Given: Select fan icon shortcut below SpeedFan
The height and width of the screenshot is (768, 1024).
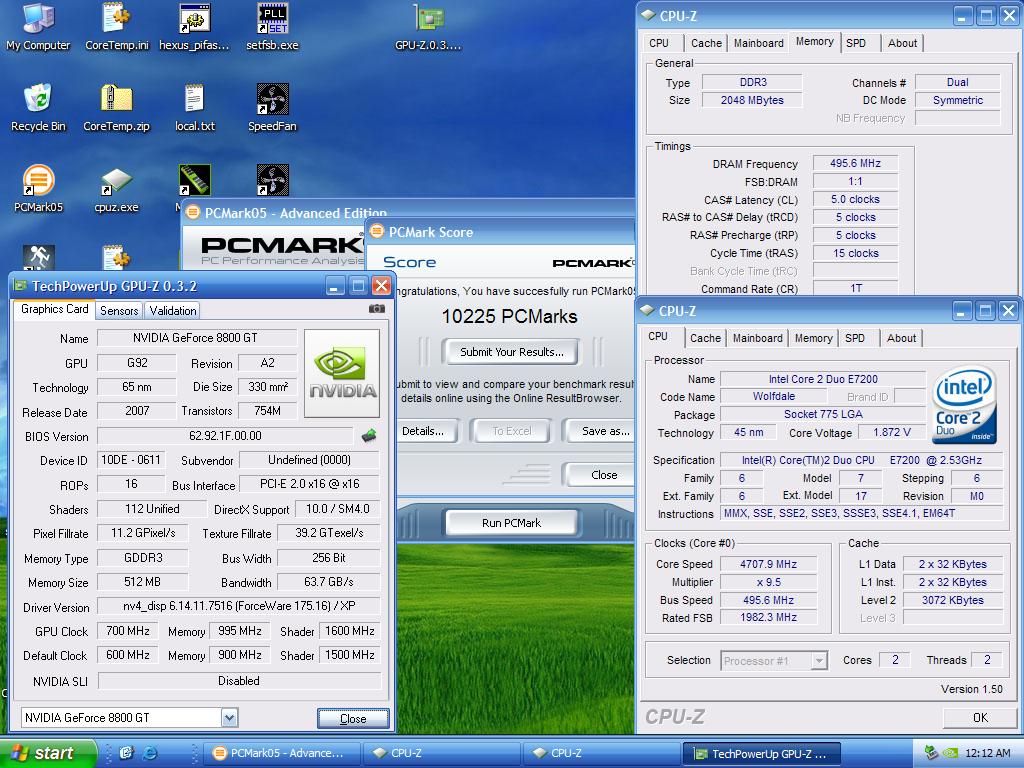Looking at the screenshot, I should [272, 180].
